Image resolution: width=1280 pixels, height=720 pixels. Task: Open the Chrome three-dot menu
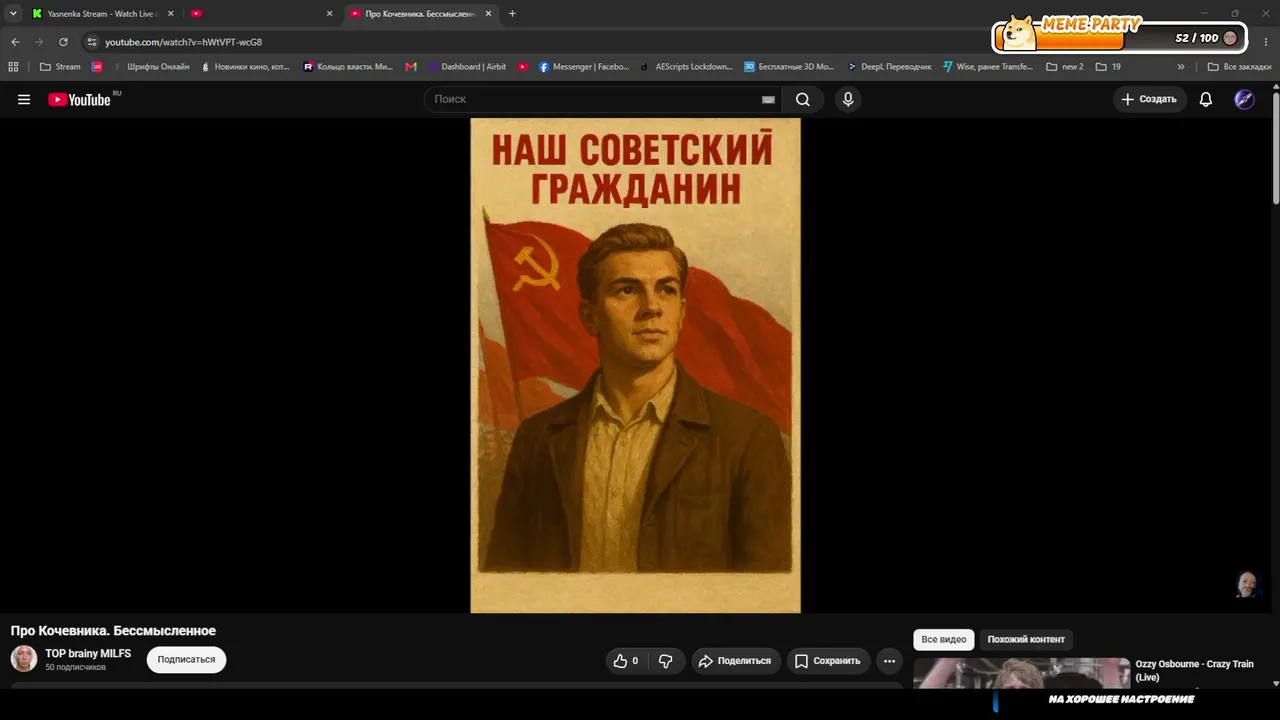(x=1264, y=42)
